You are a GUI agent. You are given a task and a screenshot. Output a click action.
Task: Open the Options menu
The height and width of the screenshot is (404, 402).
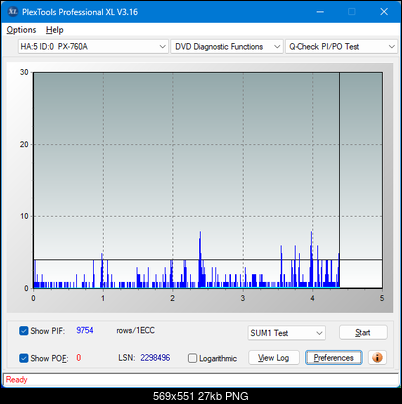point(21,30)
